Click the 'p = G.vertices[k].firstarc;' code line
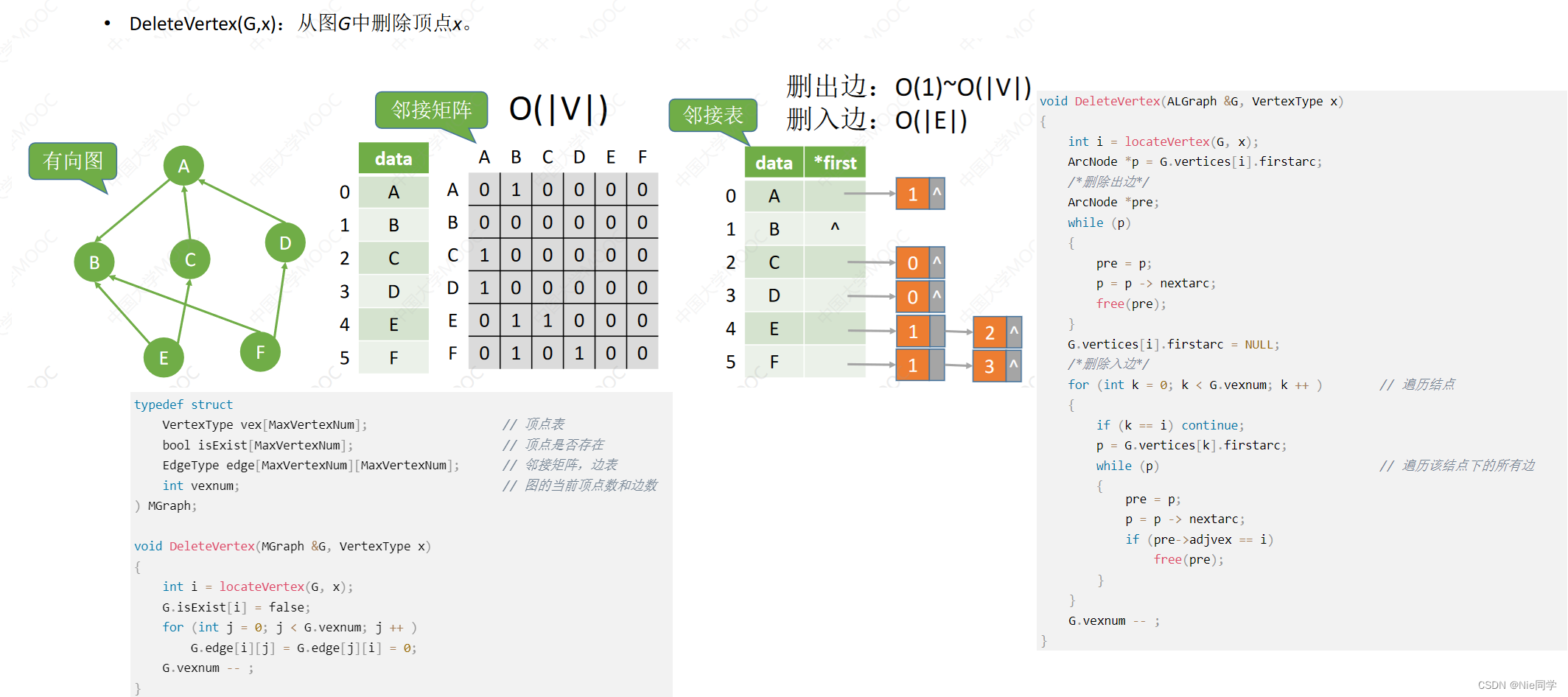1568x697 pixels. 1191,446
